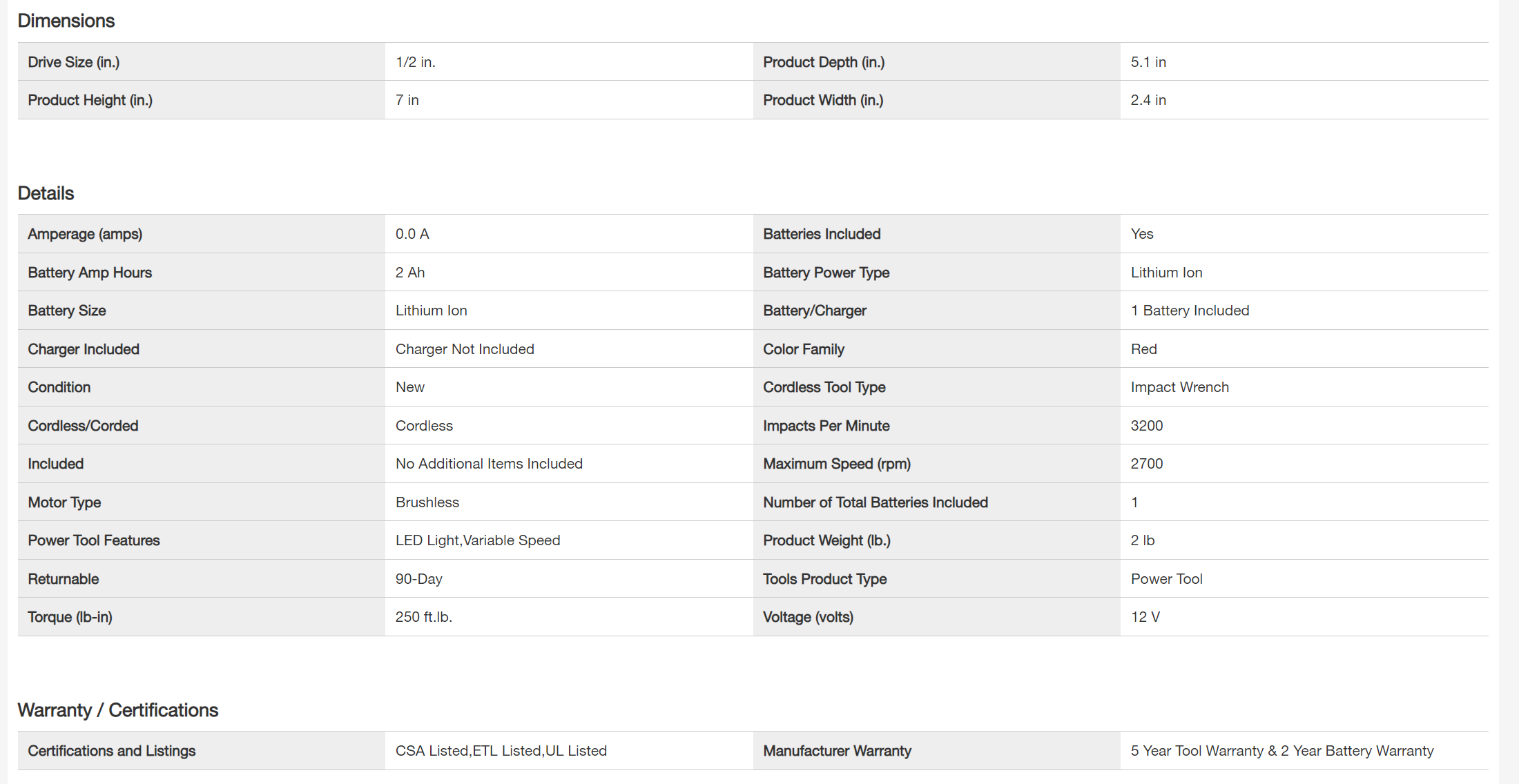The height and width of the screenshot is (784, 1519).
Task: Select the 1/2 in. drive size value
Action: click(415, 62)
